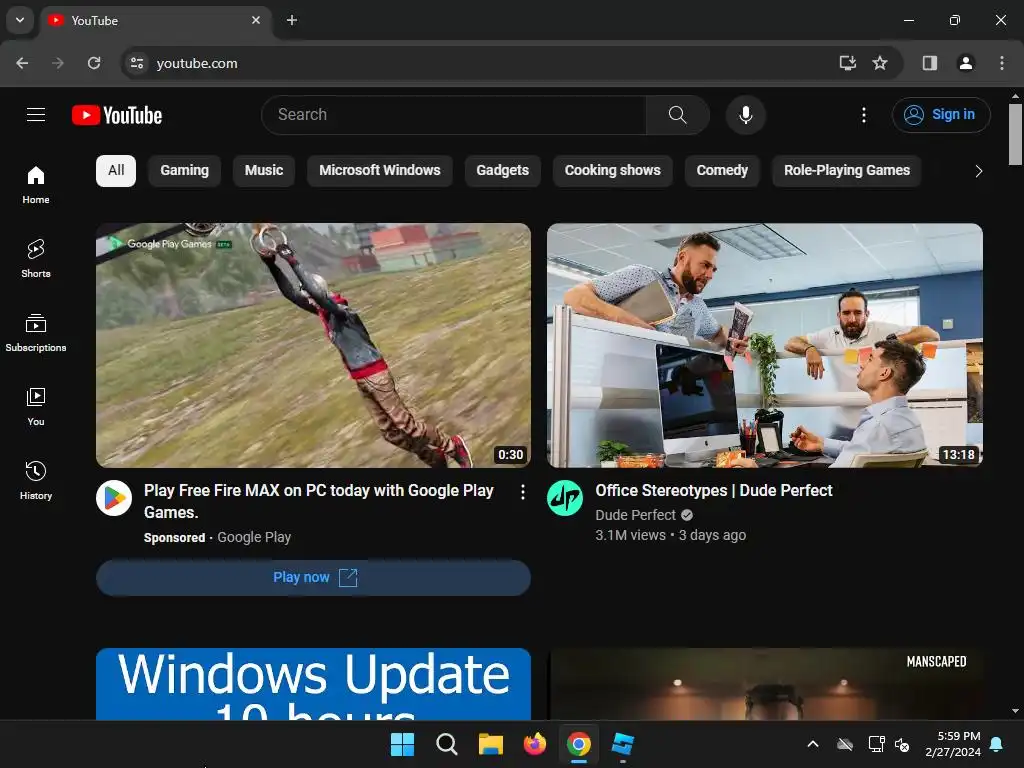Open Chrome's three-dot menu
The width and height of the screenshot is (1024, 768).
tap(1001, 63)
